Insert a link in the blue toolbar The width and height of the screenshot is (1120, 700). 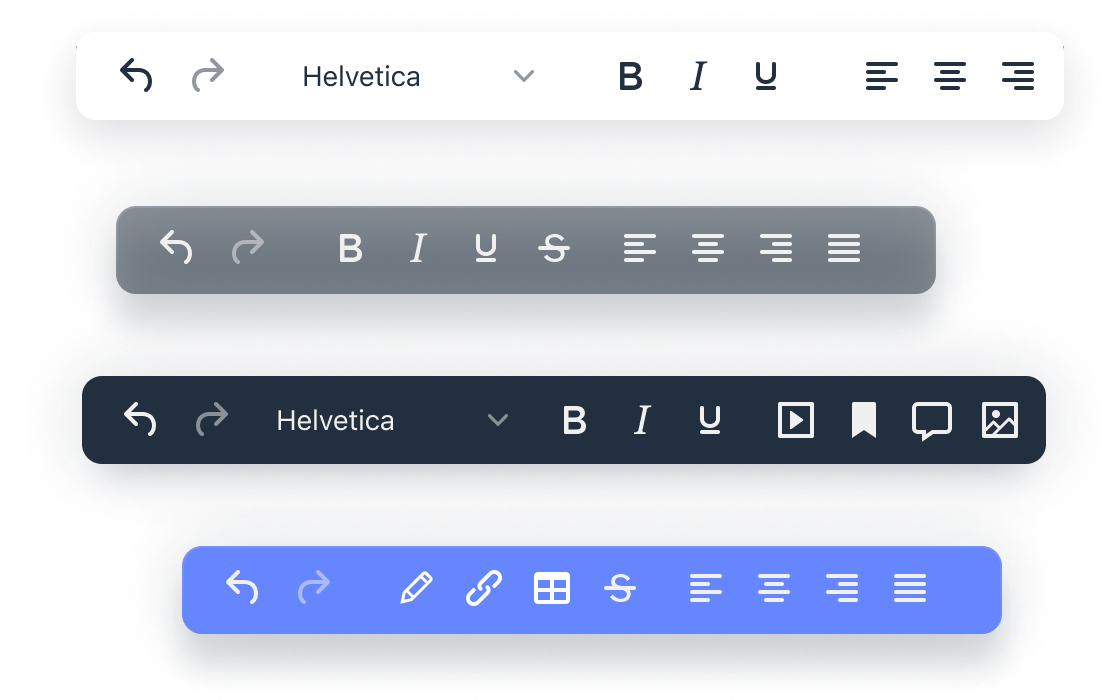coord(484,589)
